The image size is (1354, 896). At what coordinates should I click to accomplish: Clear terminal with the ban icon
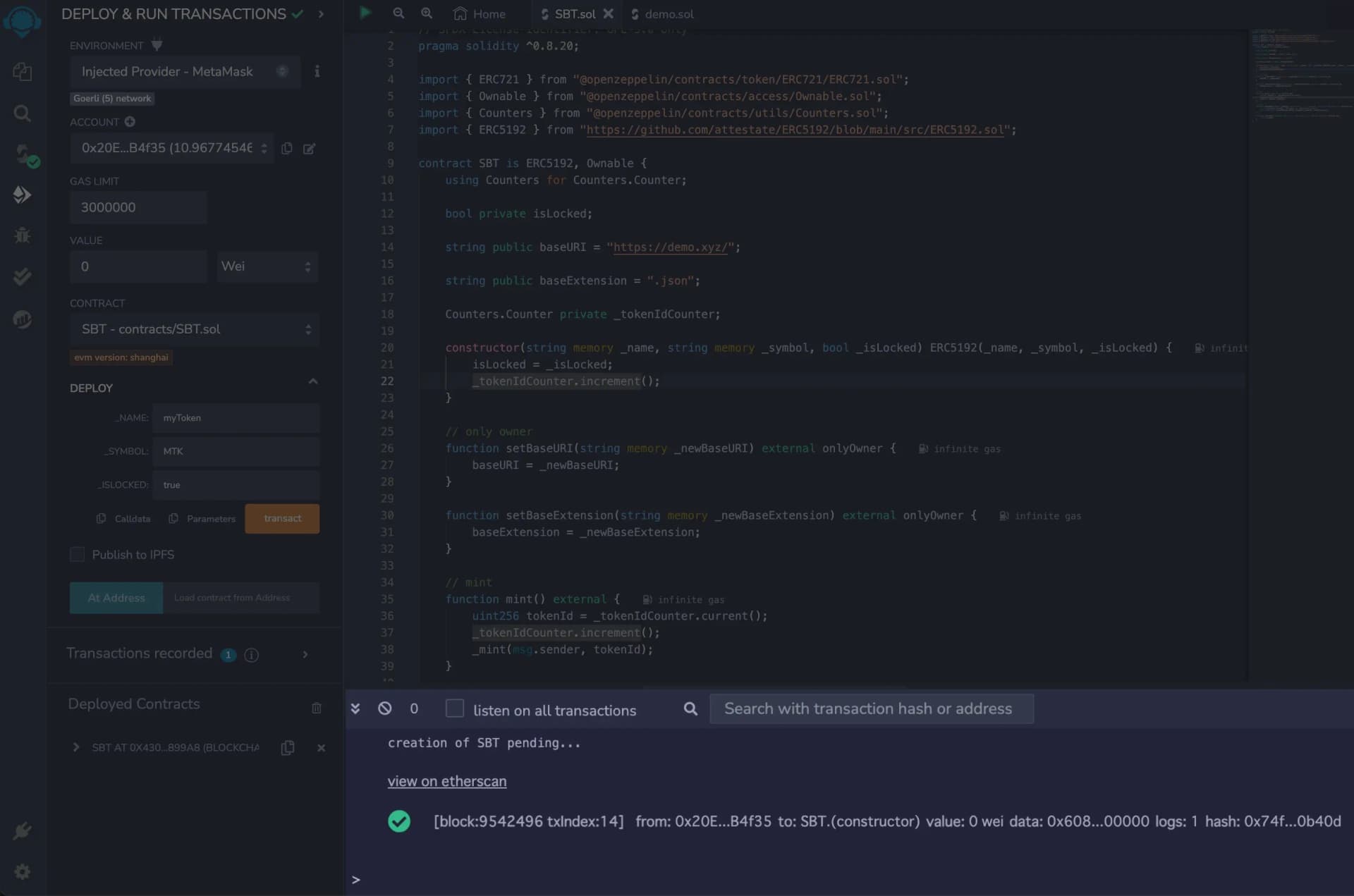tap(384, 708)
